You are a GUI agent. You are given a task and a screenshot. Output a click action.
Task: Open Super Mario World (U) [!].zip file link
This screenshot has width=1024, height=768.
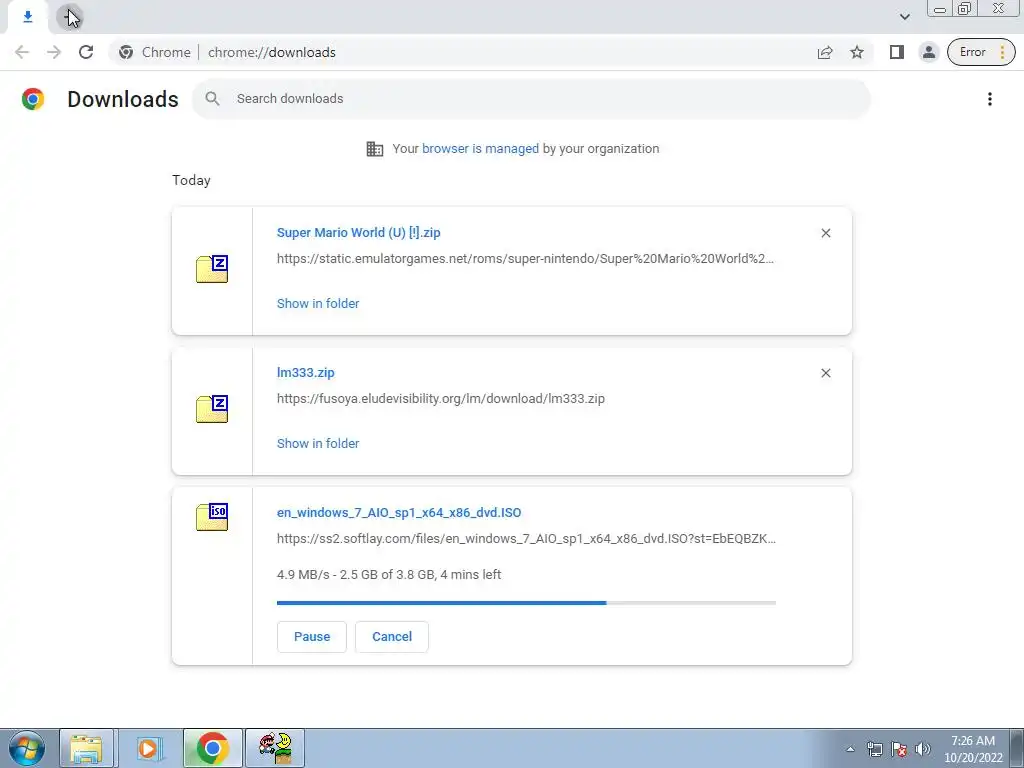click(359, 232)
